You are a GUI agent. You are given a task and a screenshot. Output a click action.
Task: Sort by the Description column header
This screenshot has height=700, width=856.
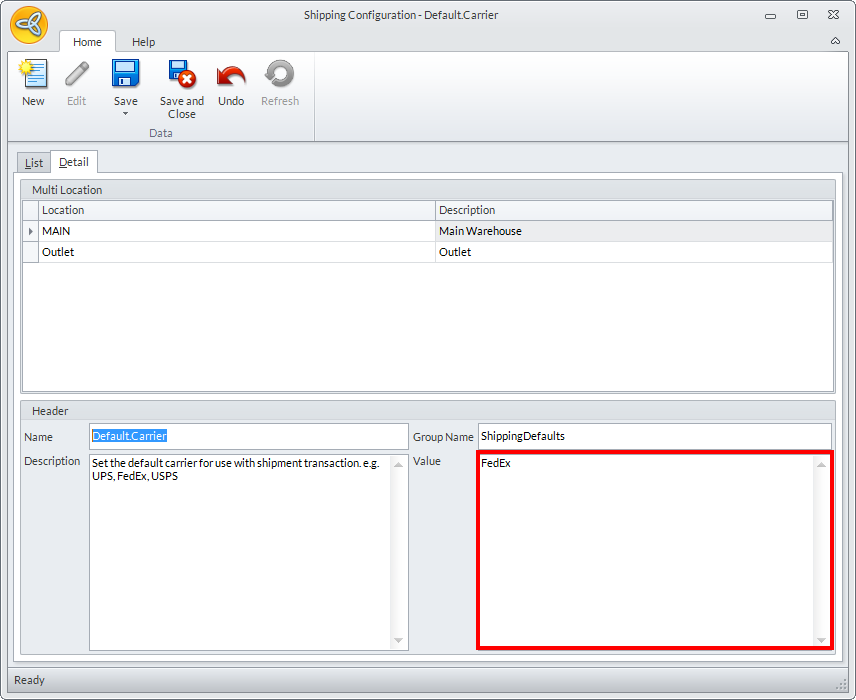634,210
